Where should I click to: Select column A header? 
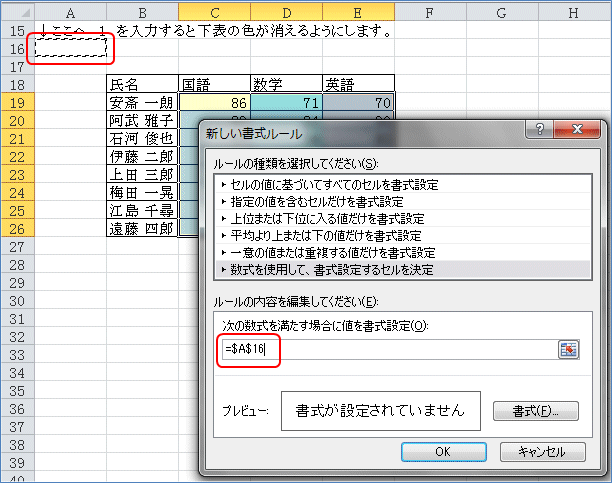click(70, 12)
